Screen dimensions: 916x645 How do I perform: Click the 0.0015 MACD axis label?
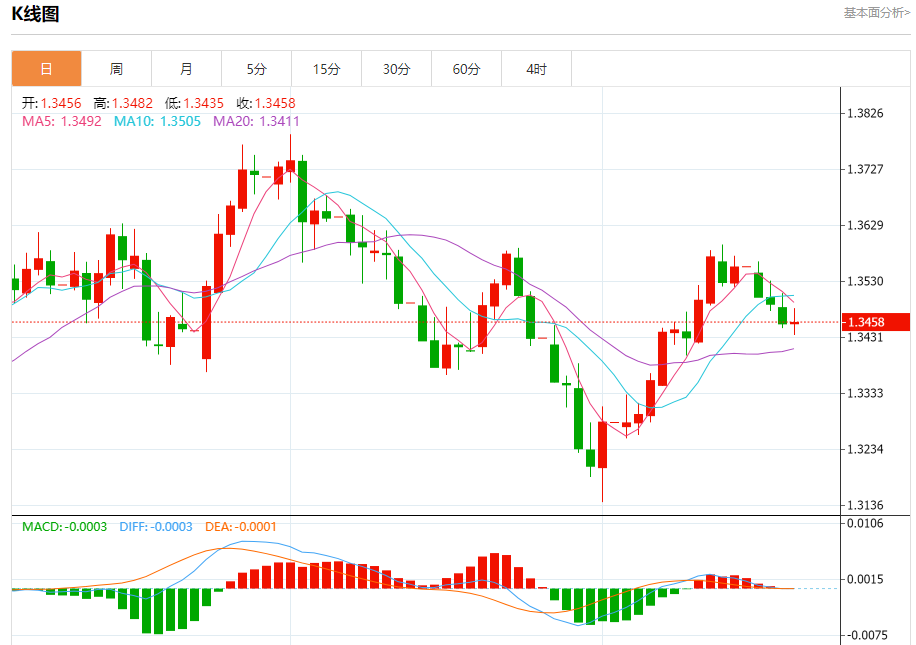[x=865, y=580]
